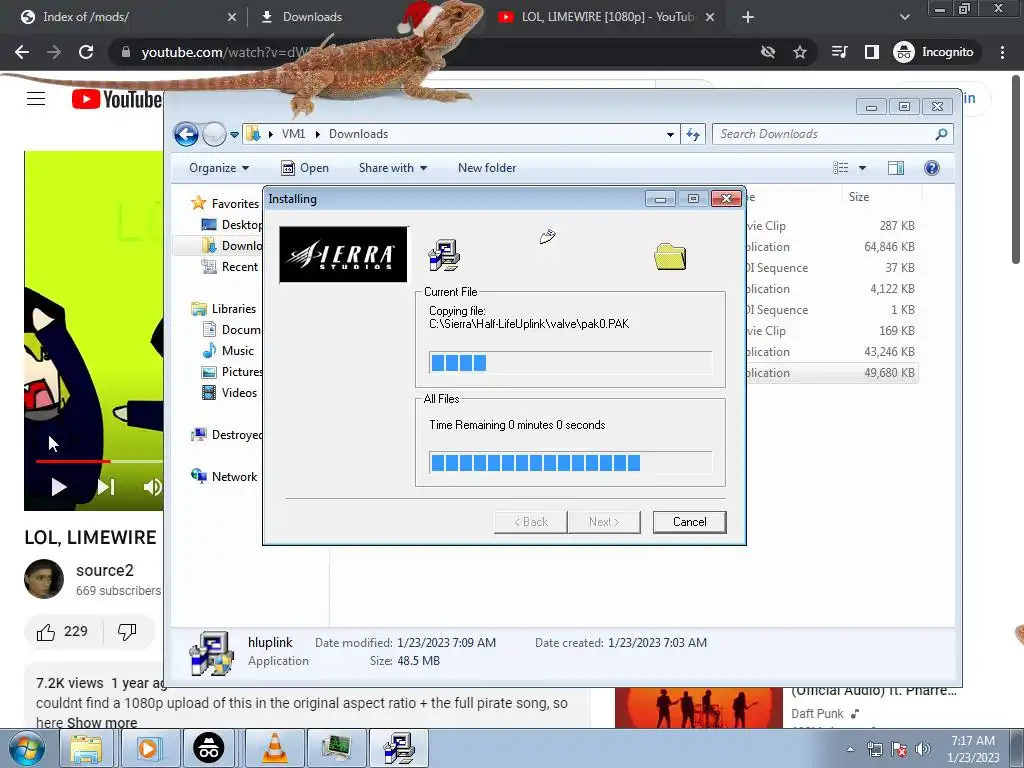
Task: Select Favorites in navigation pane
Action: pyautogui.click(x=225, y=204)
